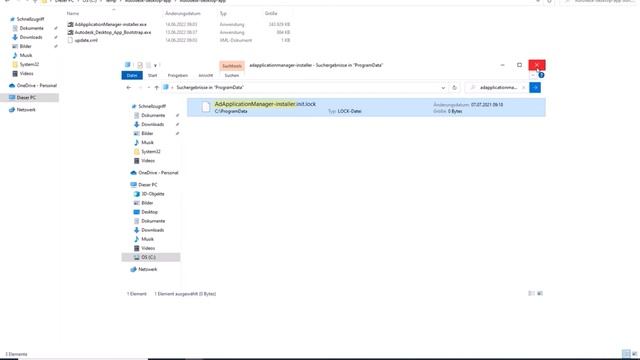
Task: Open Bilder in background window sidebar
Action: (x=25, y=46)
